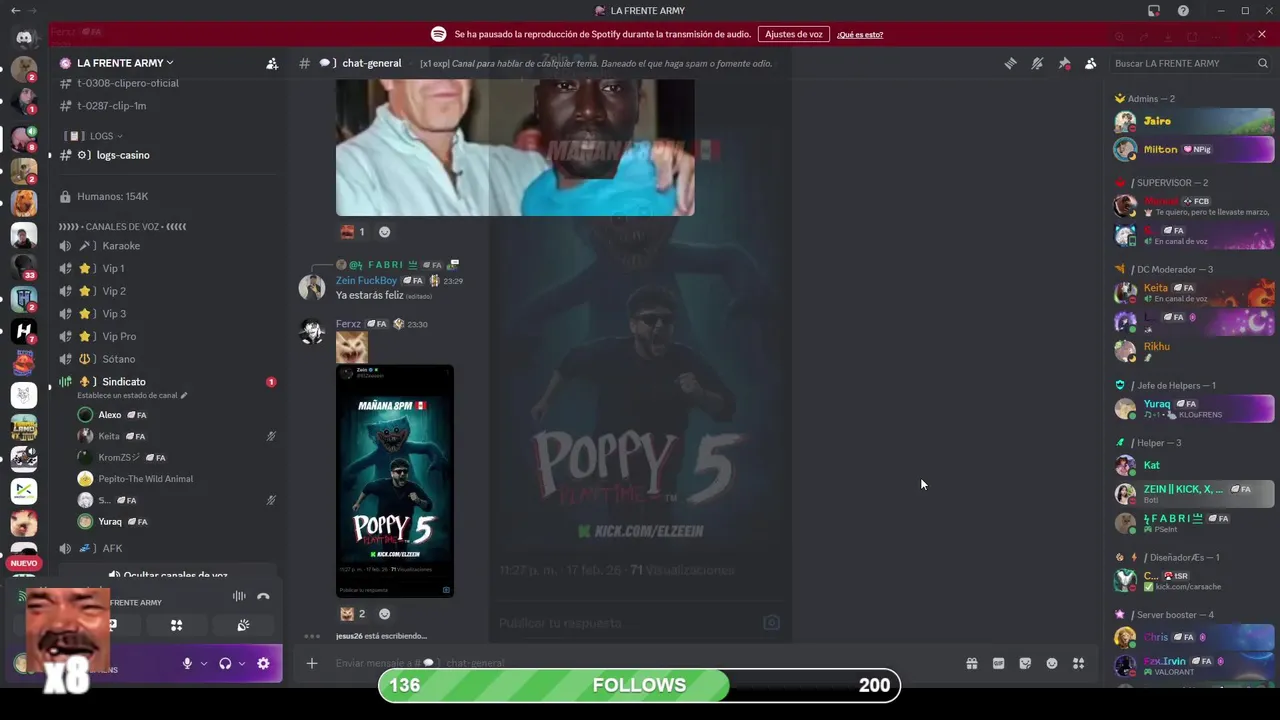The height and width of the screenshot is (720, 1280).
Task: Open pinned messages icon
Action: (x=1064, y=63)
